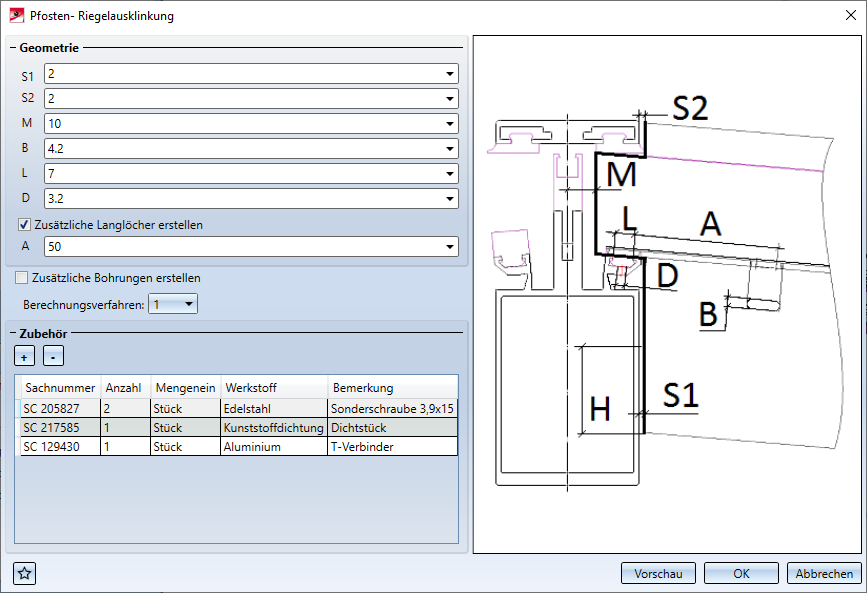Enable Zusätzliche Bohrungen erstellen checkbox
The image size is (867, 593).
pos(23,278)
